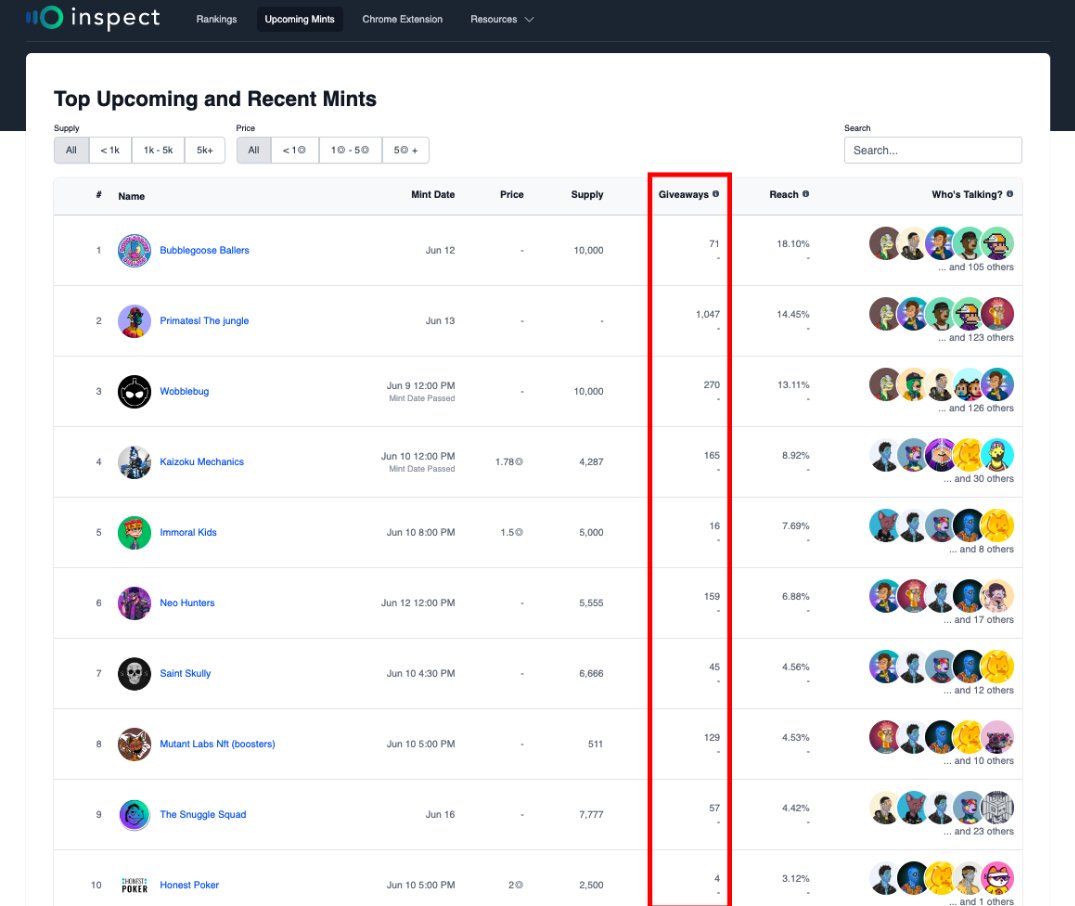Click inside the Search field
This screenshot has height=906, width=1075.
(x=932, y=149)
